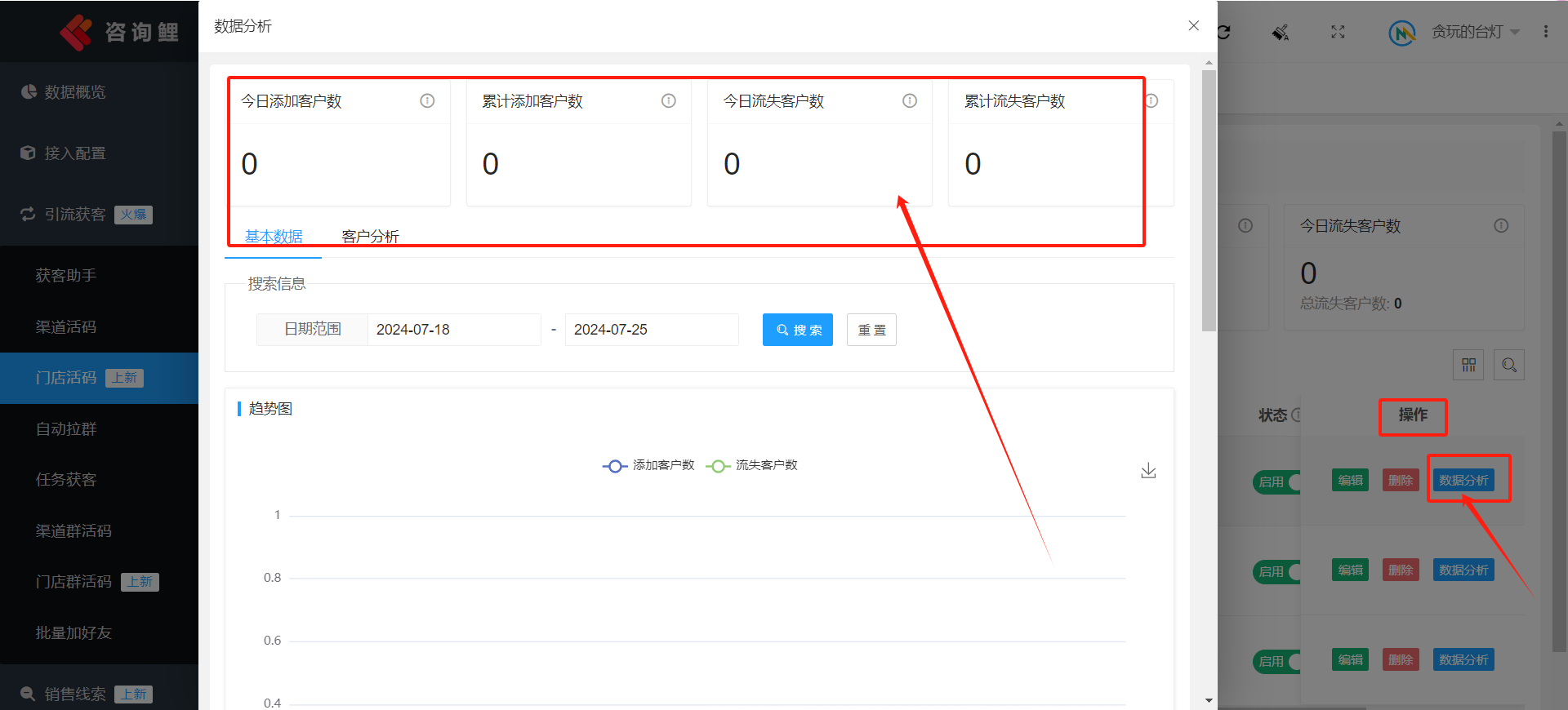
Task: Click info icon for 累计添加客户数
Action: pyautogui.click(x=668, y=100)
